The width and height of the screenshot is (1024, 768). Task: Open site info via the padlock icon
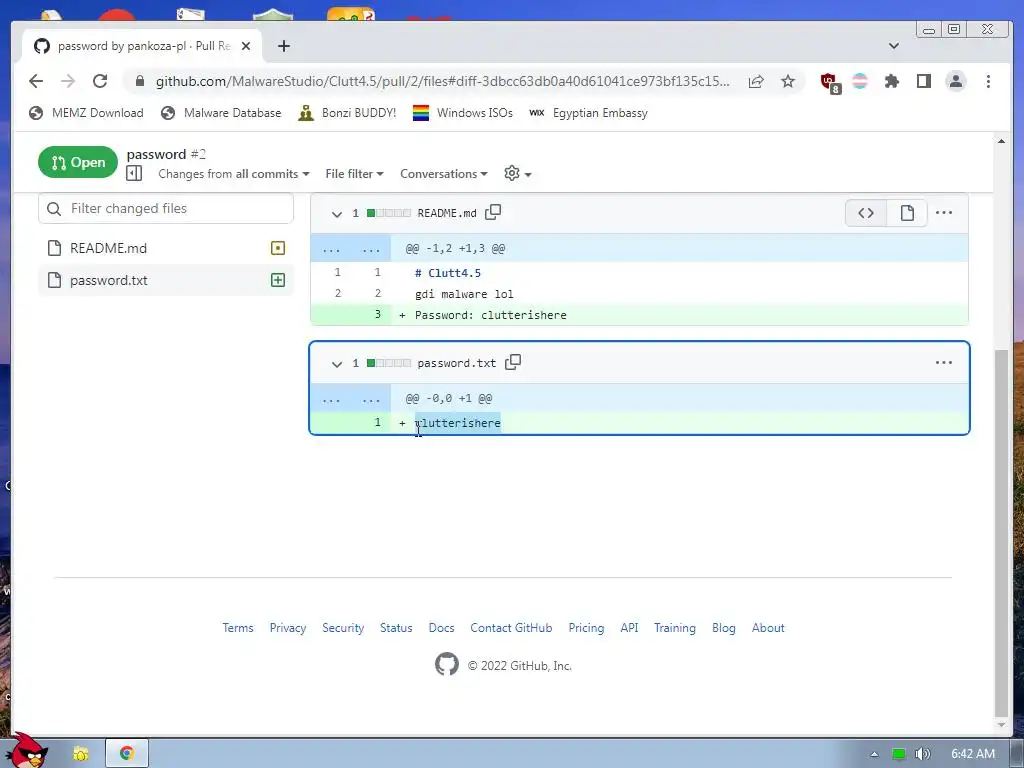[139, 81]
